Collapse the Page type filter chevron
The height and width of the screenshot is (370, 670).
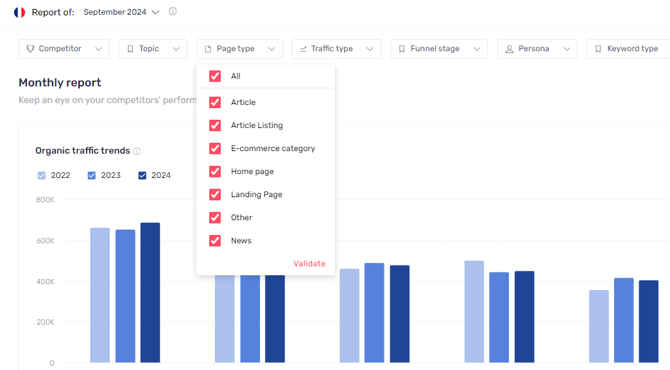271,49
